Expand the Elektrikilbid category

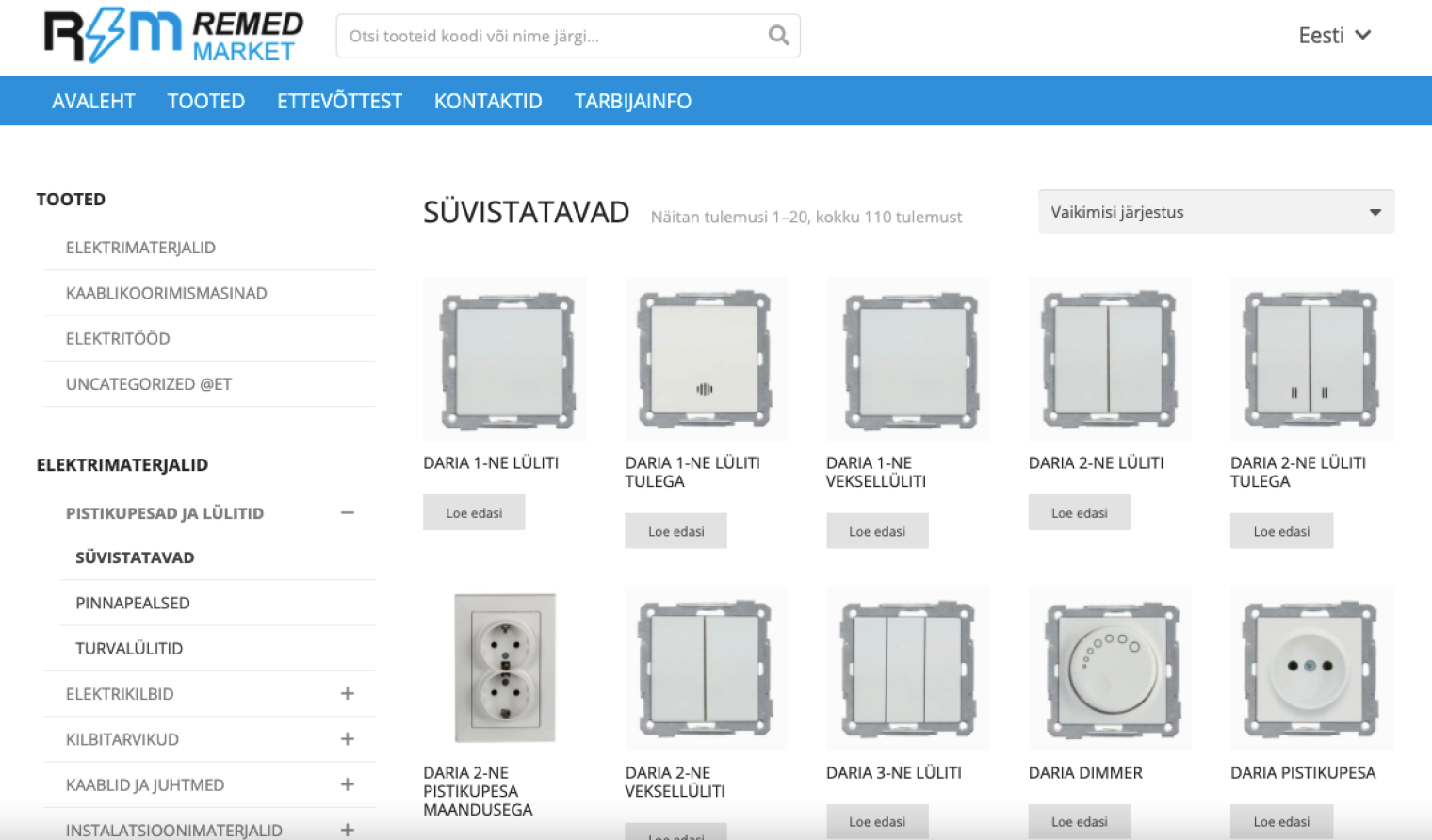pyautogui.click(x=347, y=694)
